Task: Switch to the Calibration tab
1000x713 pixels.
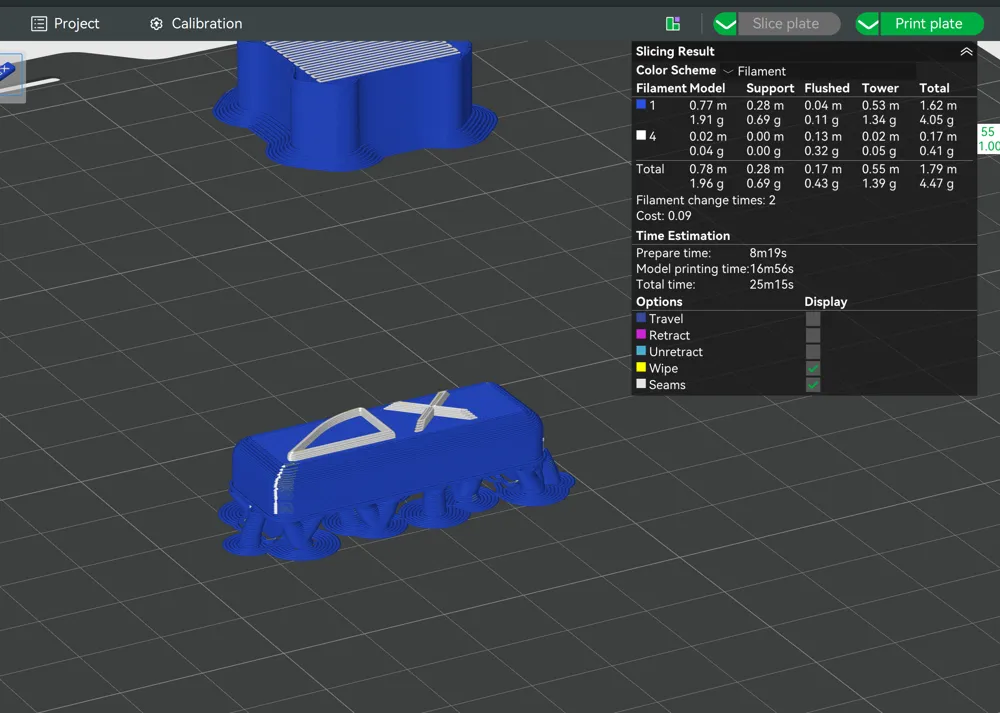Action: pos(196,24)
